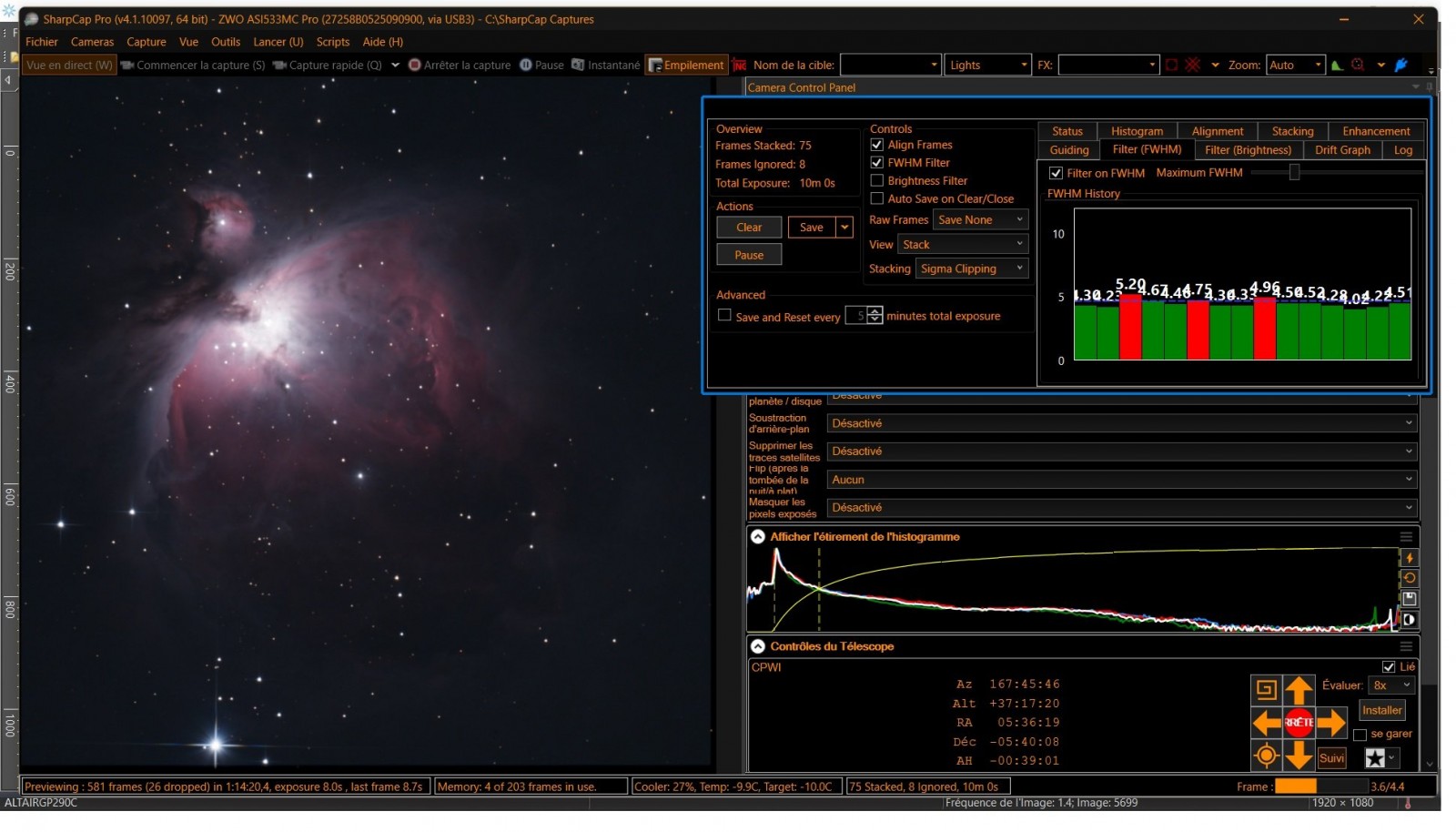Click the red stop button in telescope controls

[x=1299, y=723]
